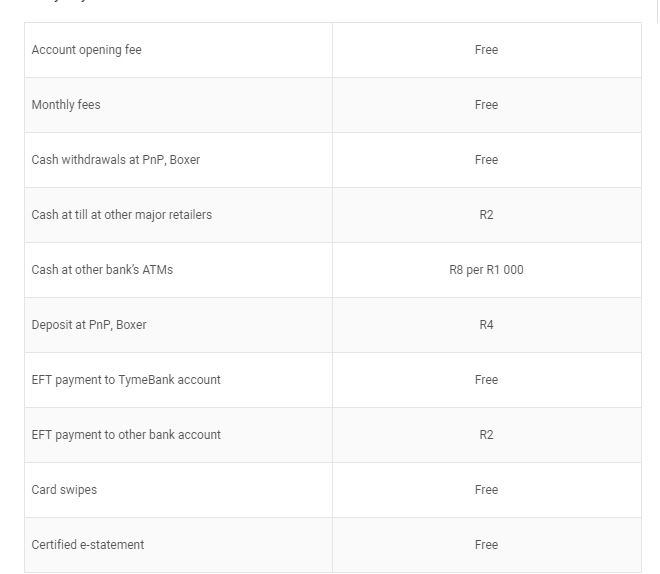The image size is (660, 574).
Task: Click 'Free' value for EFT to TymeBank
Action: (486, 380)
